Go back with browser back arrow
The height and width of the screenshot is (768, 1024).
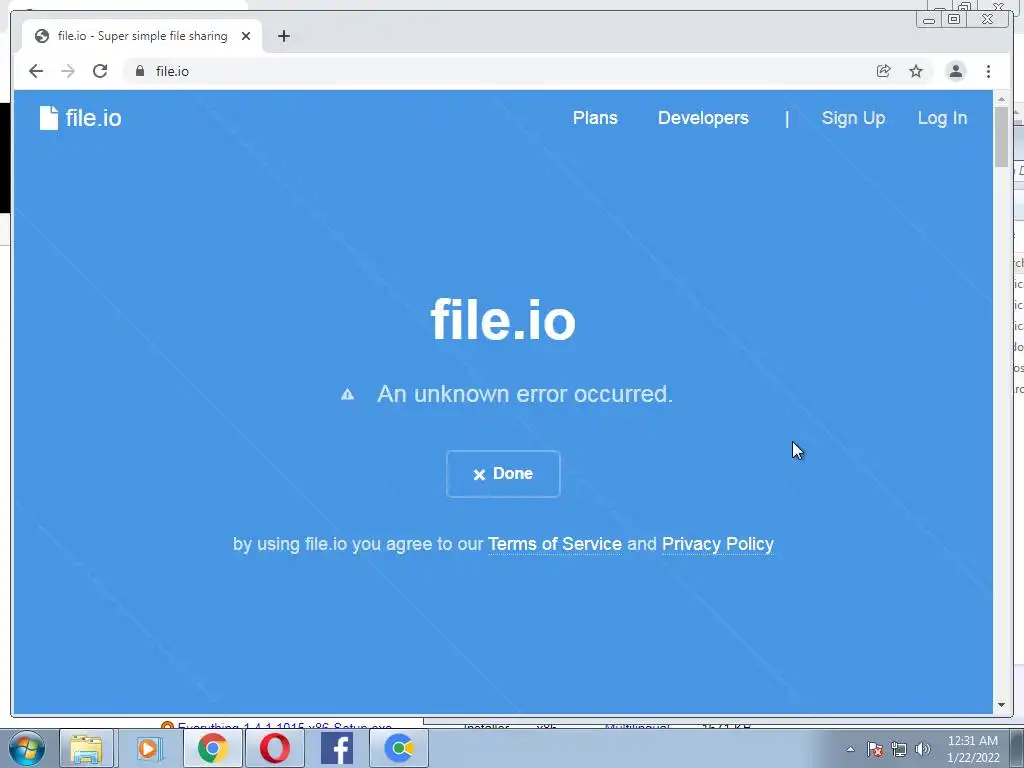point(36,71)
